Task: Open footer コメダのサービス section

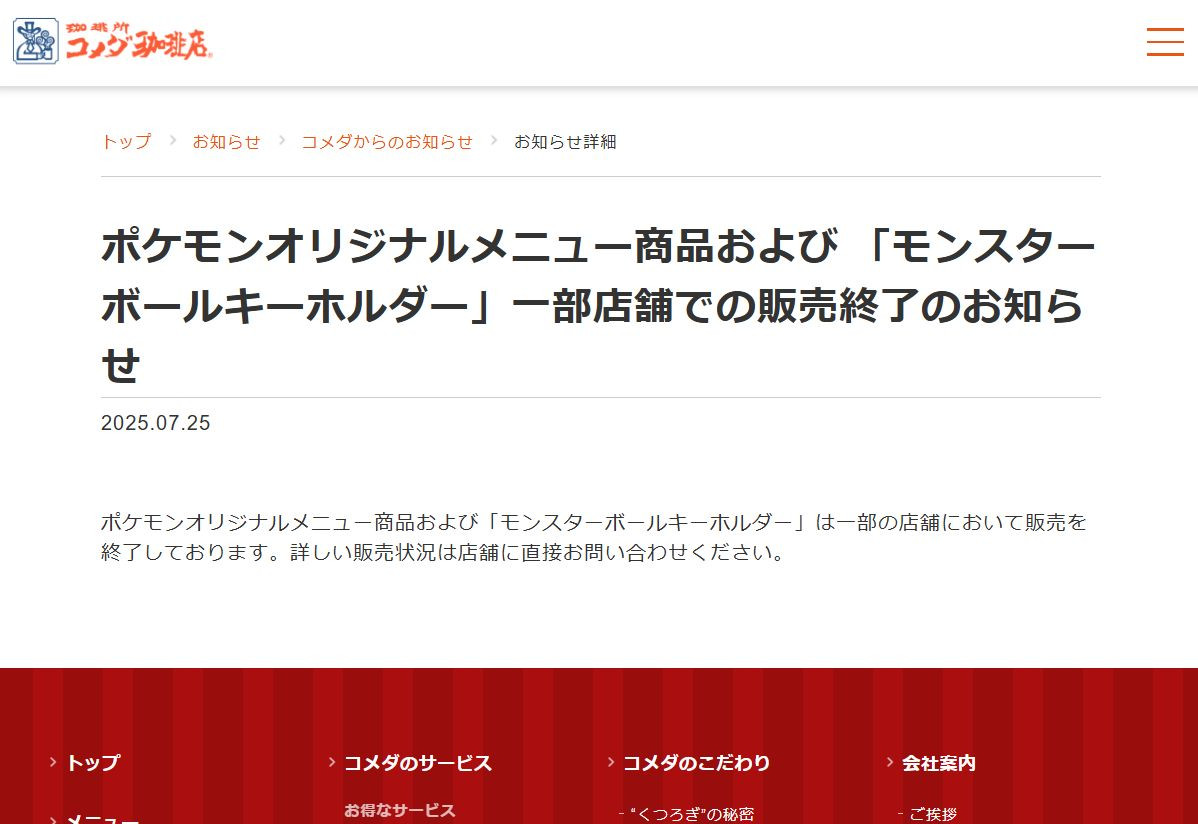Action: [x=418, y=763]
